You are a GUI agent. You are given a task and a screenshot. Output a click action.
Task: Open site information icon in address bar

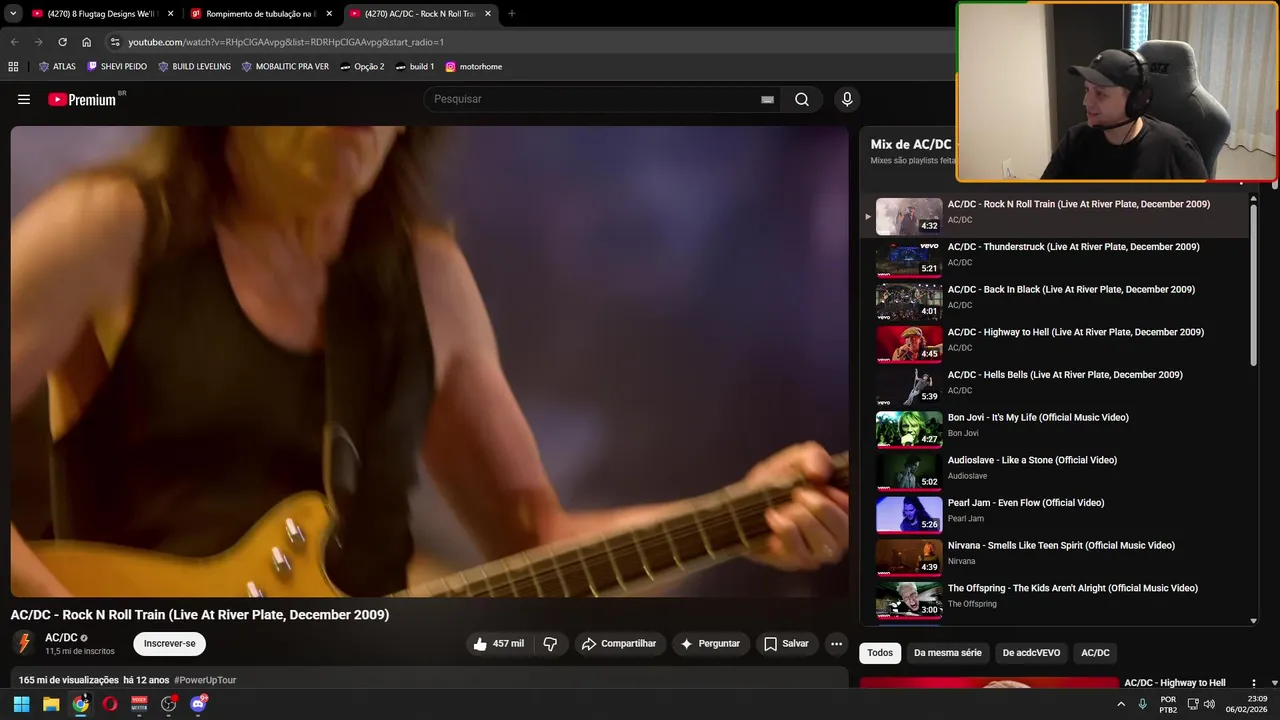pyautogui.click(x=115, y=42)
